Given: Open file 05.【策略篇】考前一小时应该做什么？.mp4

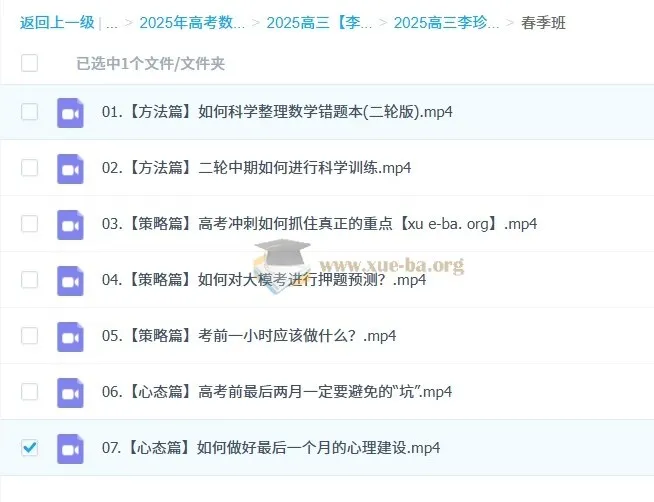Looking at the screenshot, I should point(249,336).
